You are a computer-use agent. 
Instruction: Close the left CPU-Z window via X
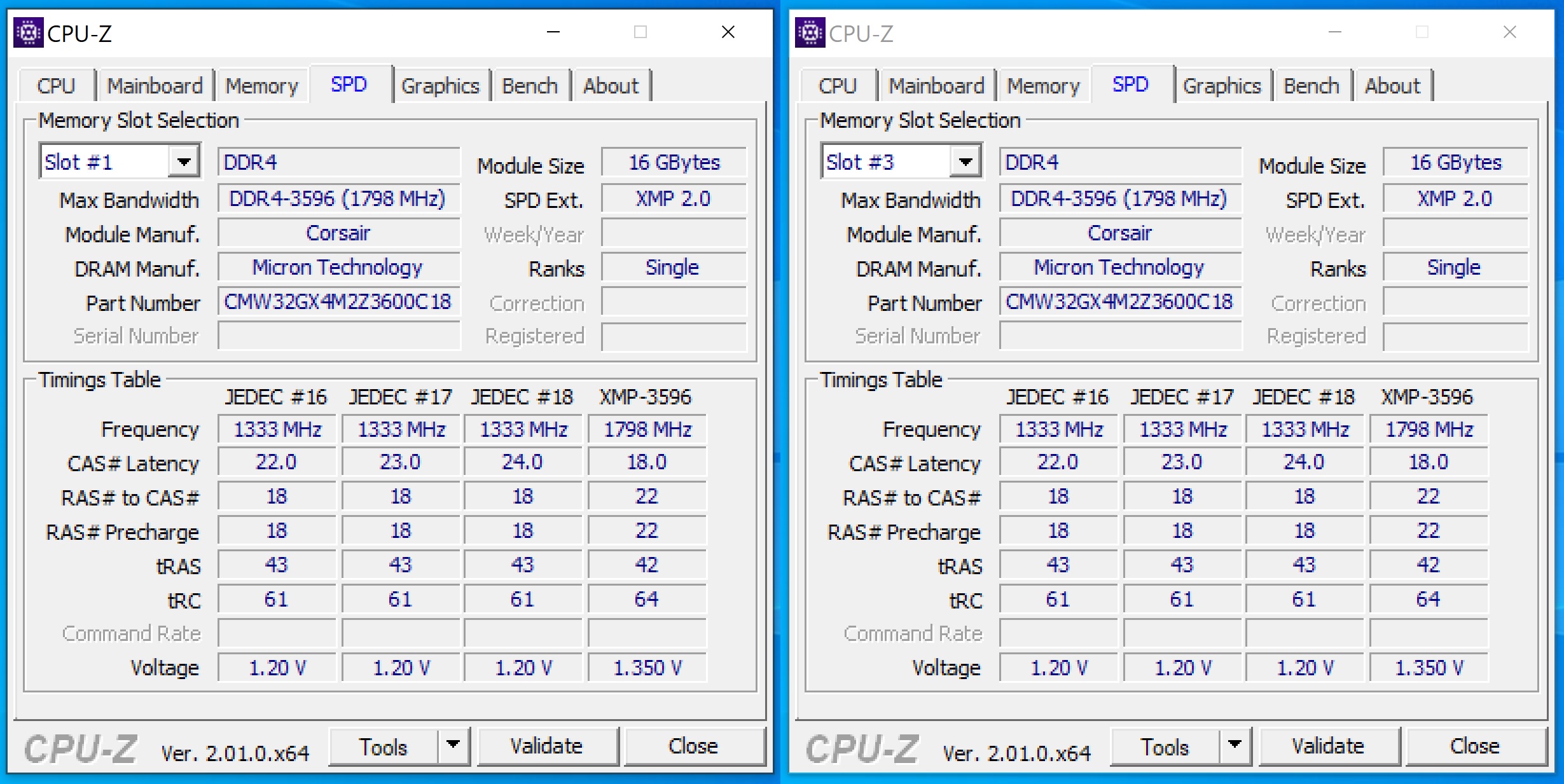coord(728,32)
